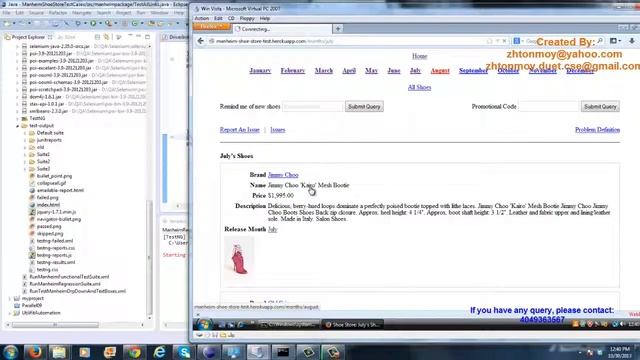640x360 pixels.
Task: Collapse the test-output folder
Action: (18, 126)
